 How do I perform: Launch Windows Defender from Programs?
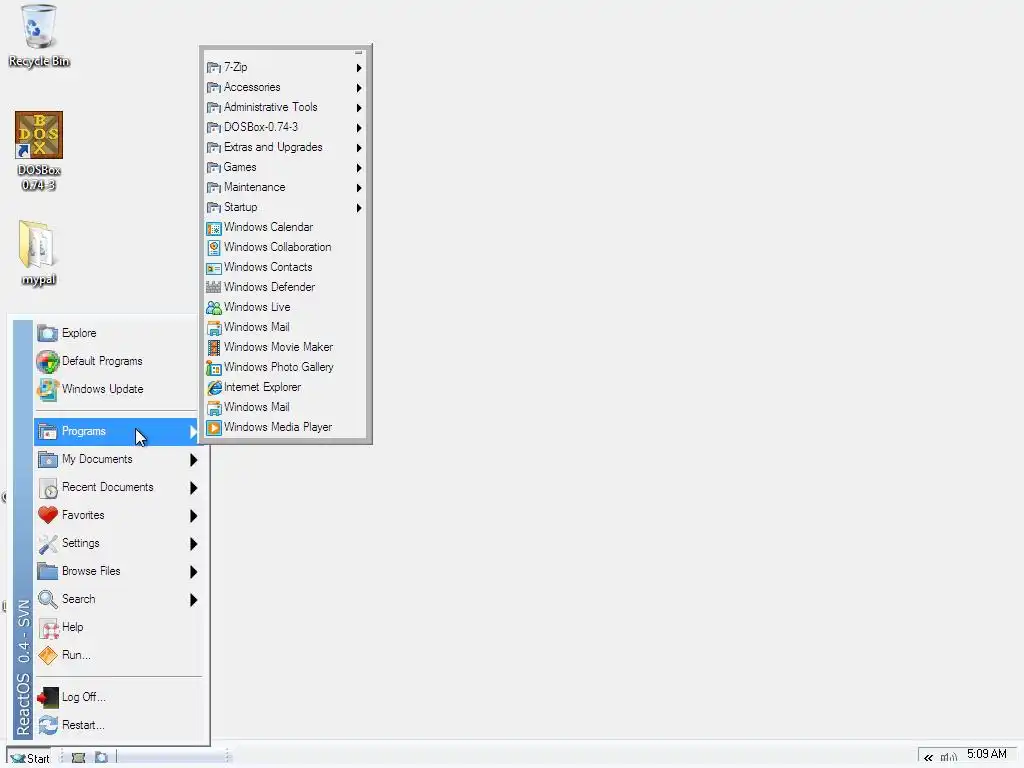(285, 287)
